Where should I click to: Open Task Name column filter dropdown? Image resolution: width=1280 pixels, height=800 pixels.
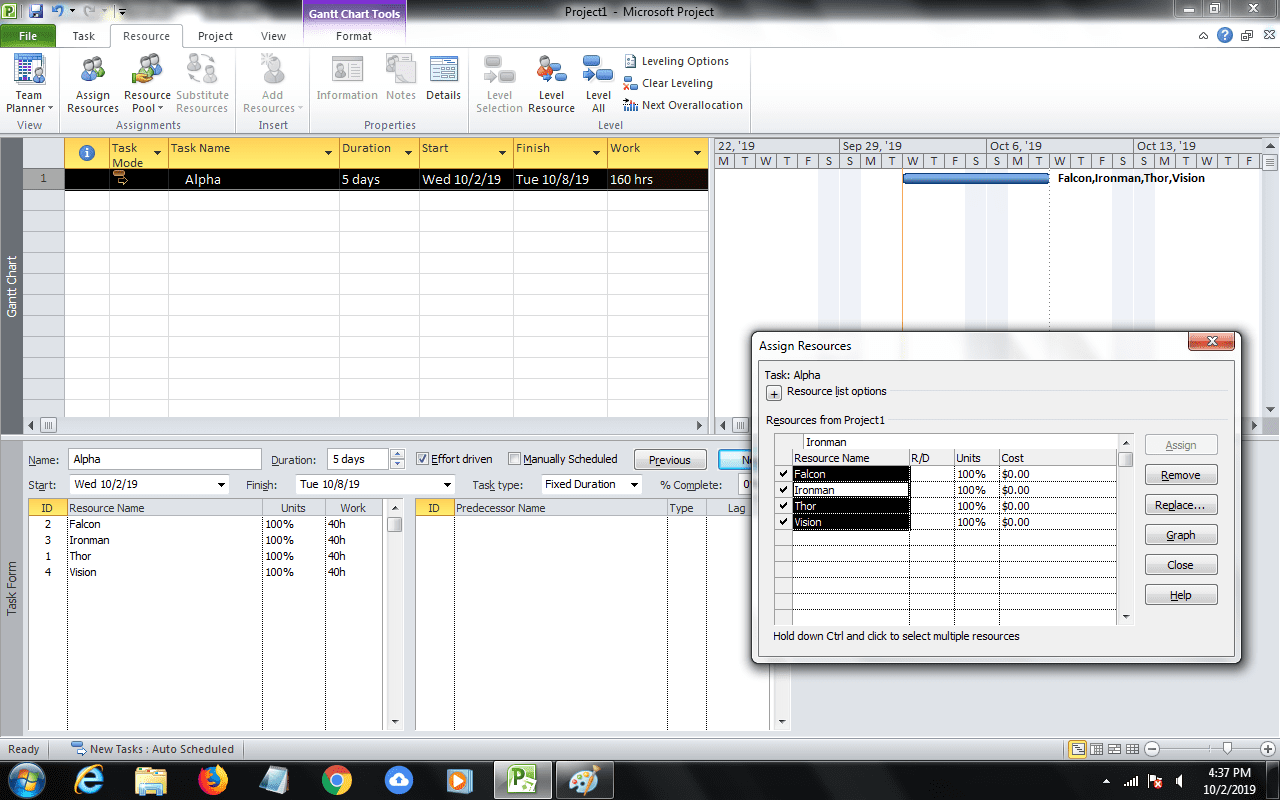(x=328, y=153)
